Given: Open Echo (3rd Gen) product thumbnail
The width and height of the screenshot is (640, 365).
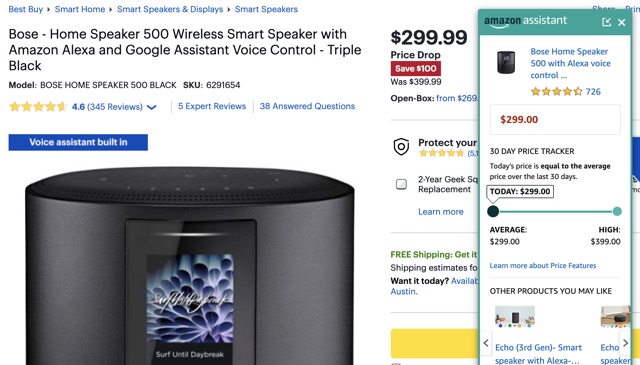Looking at the screenshot, I should (515, 316).
